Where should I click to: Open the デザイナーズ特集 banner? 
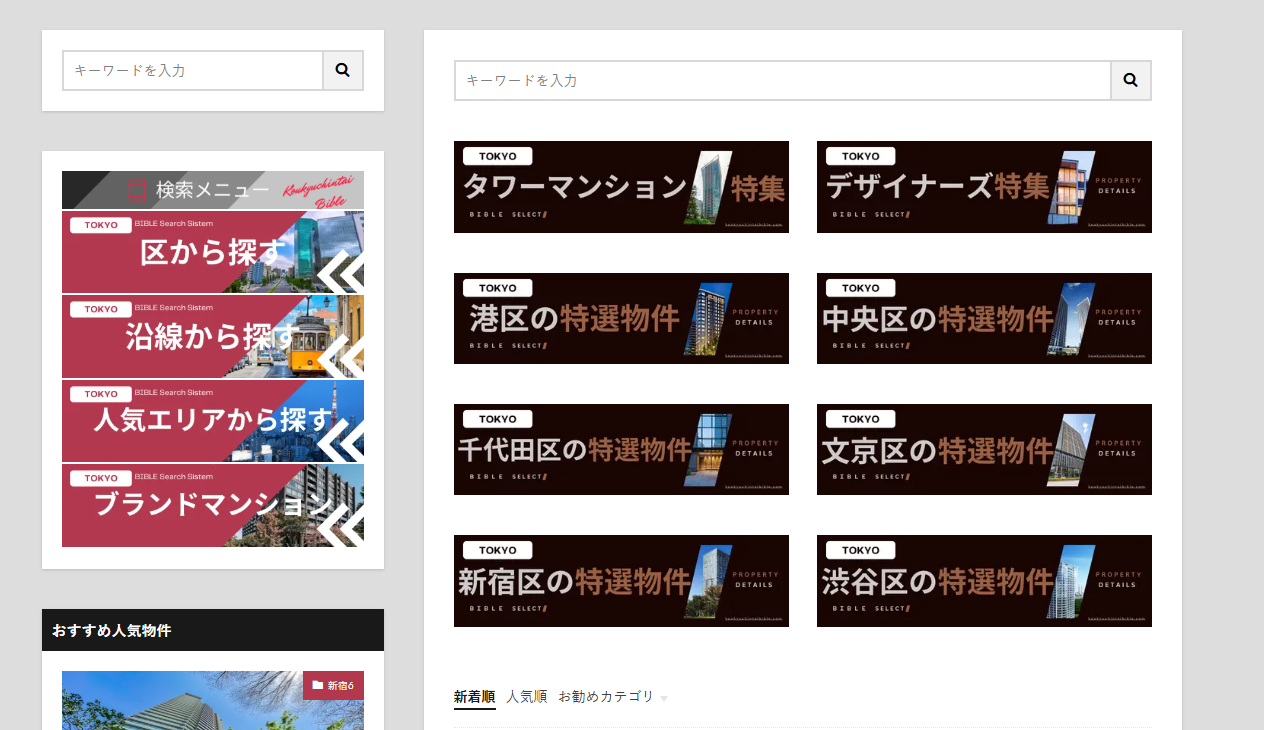tap(984, 187)
